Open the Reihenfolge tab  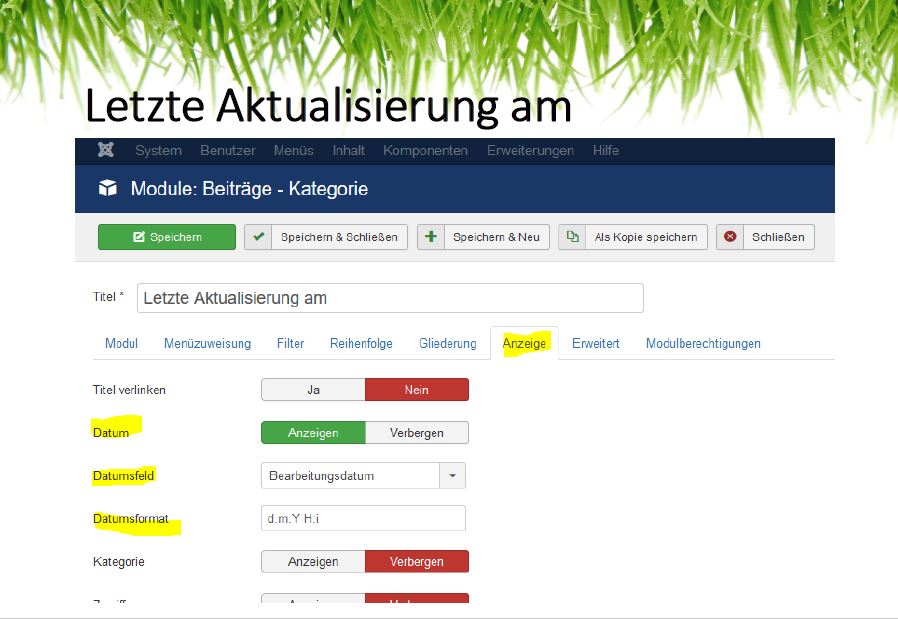click(361, 344)
